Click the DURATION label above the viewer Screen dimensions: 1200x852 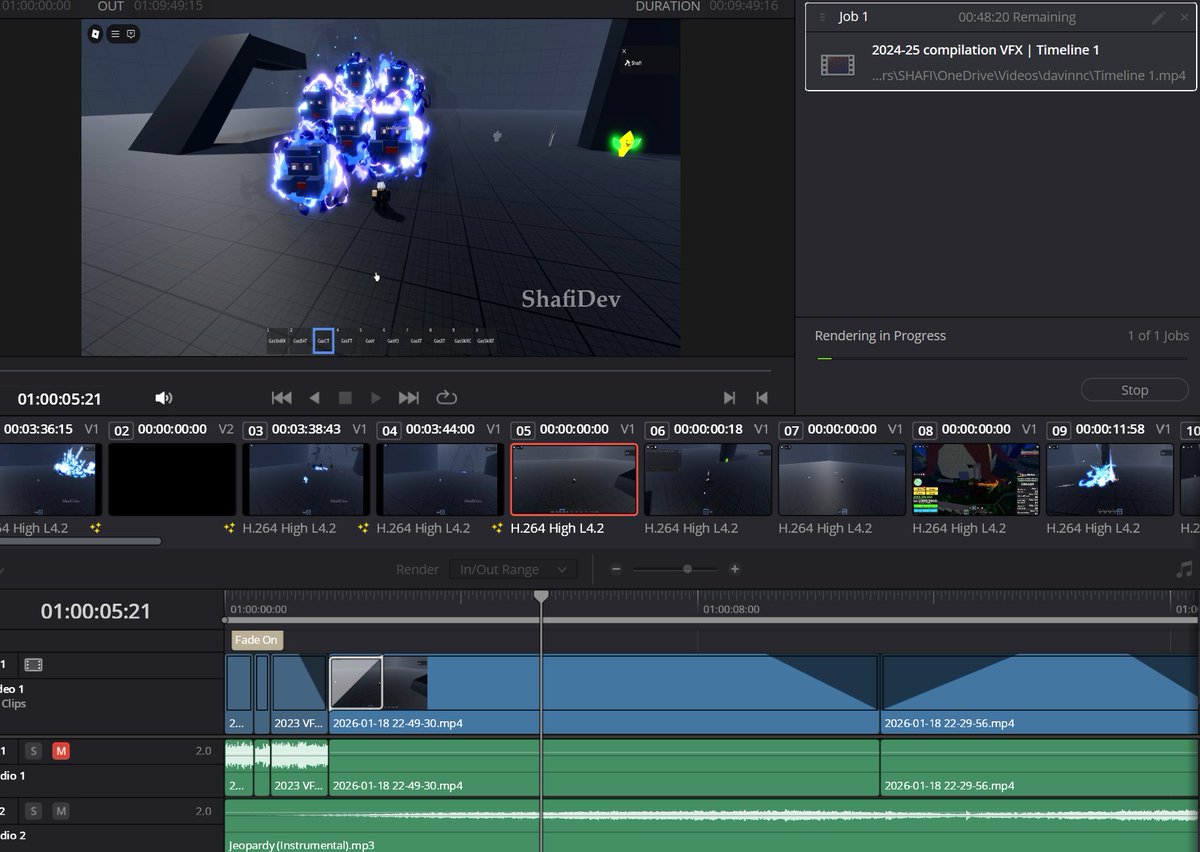(668, 6)
